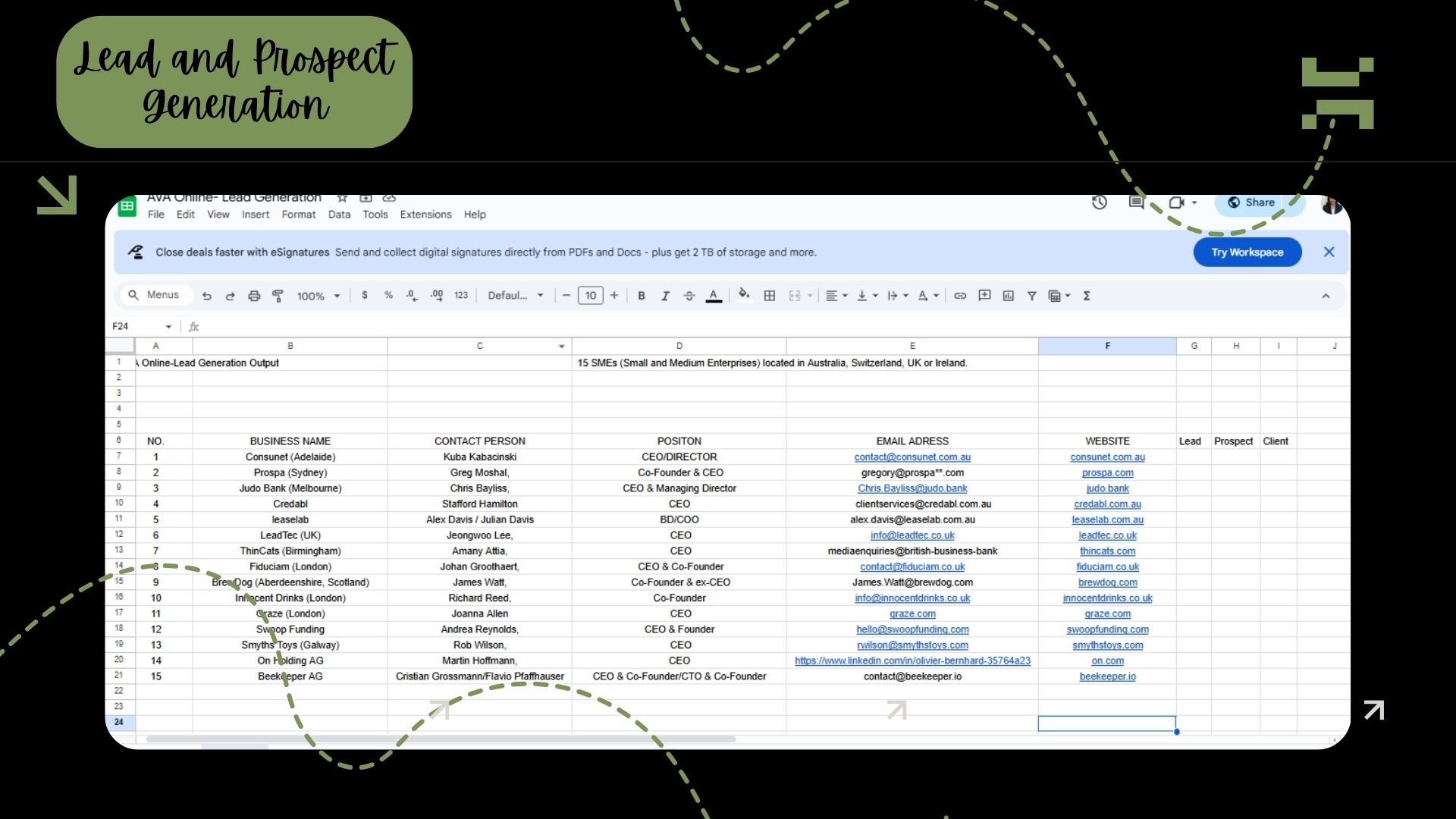Create a filter with the funnel icon
Image resolution: width=1456 pixels, height=819 pixels.
click(1031, 296)
